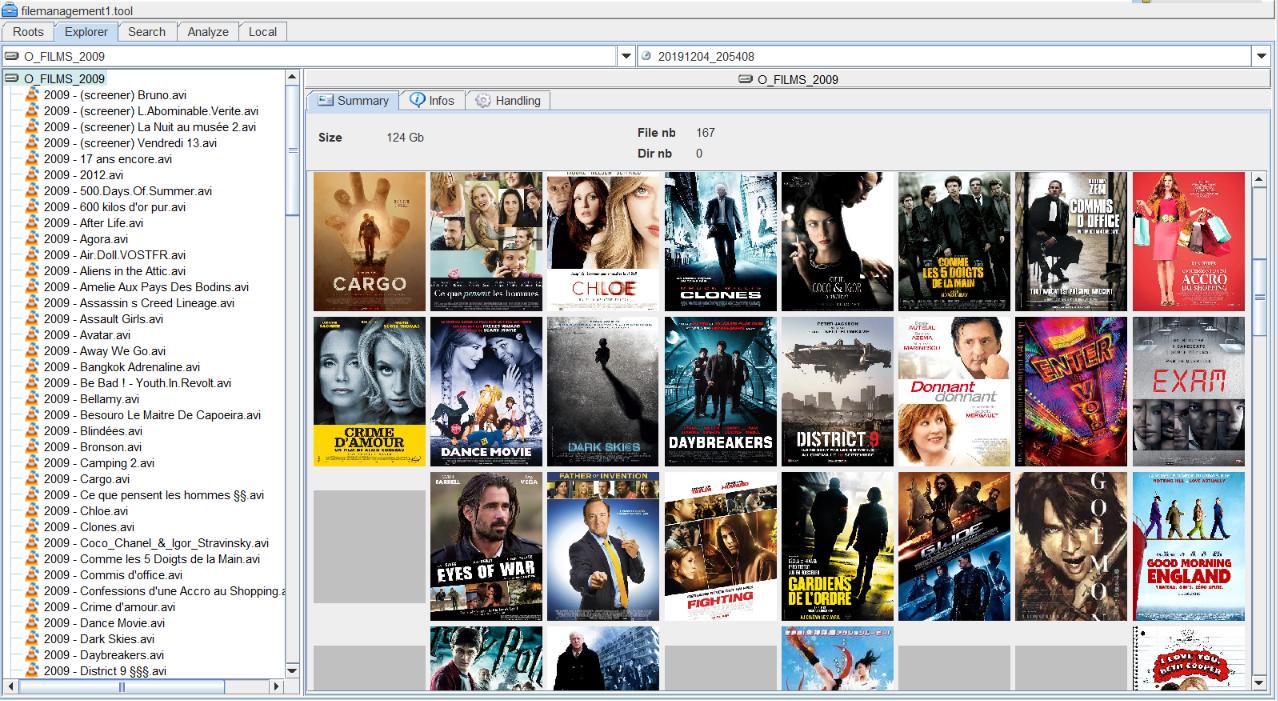The width and height of the screenshot is (1278, 701).
Task: Click the VLC icon for 2009 - Dark Skies.avi
Action: coord(32,639)
